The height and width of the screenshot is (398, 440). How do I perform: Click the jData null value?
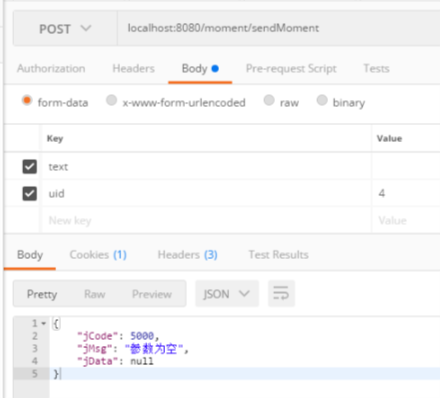tap(142, 361)
